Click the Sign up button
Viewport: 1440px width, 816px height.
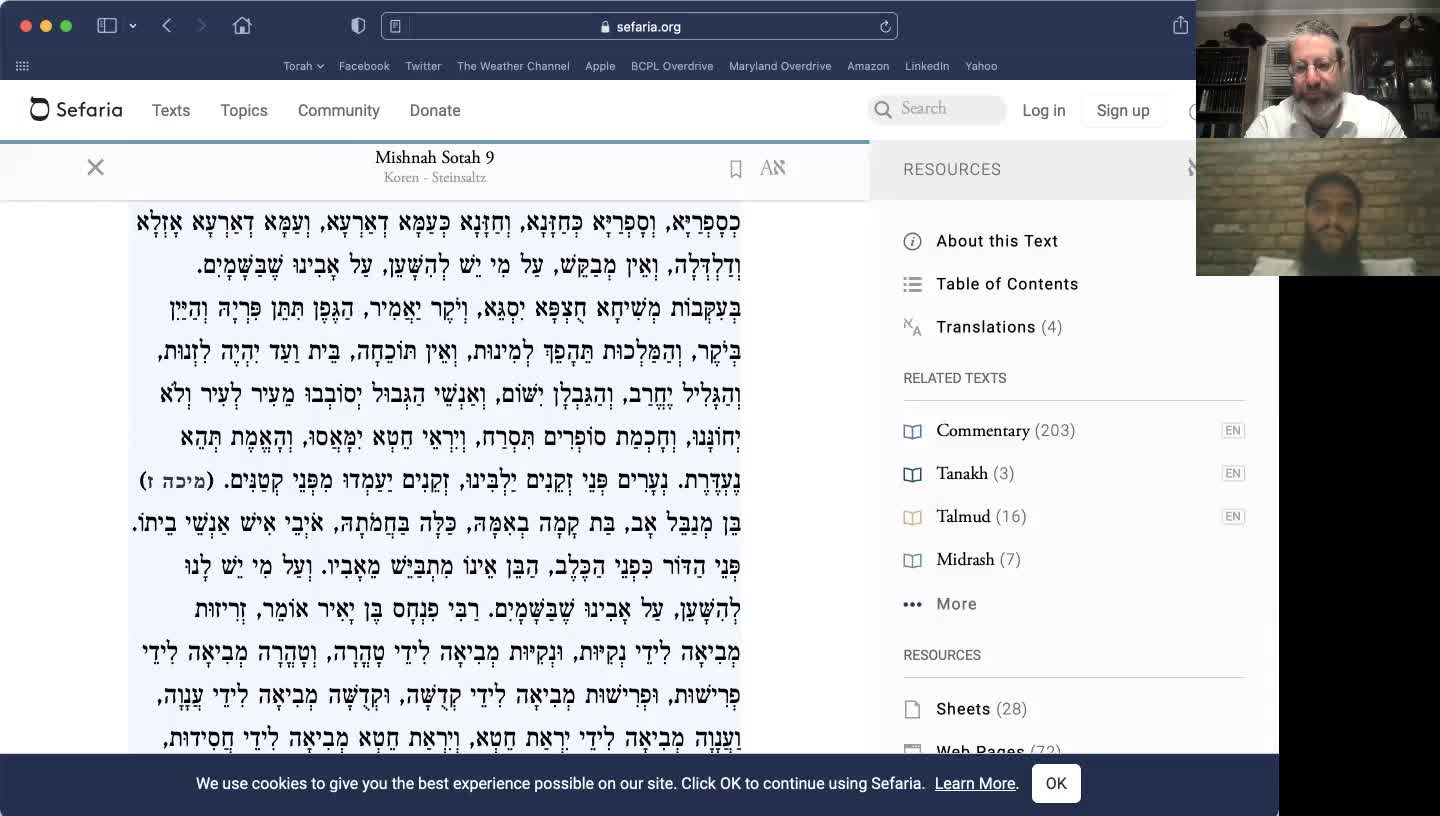[1123, 111]
